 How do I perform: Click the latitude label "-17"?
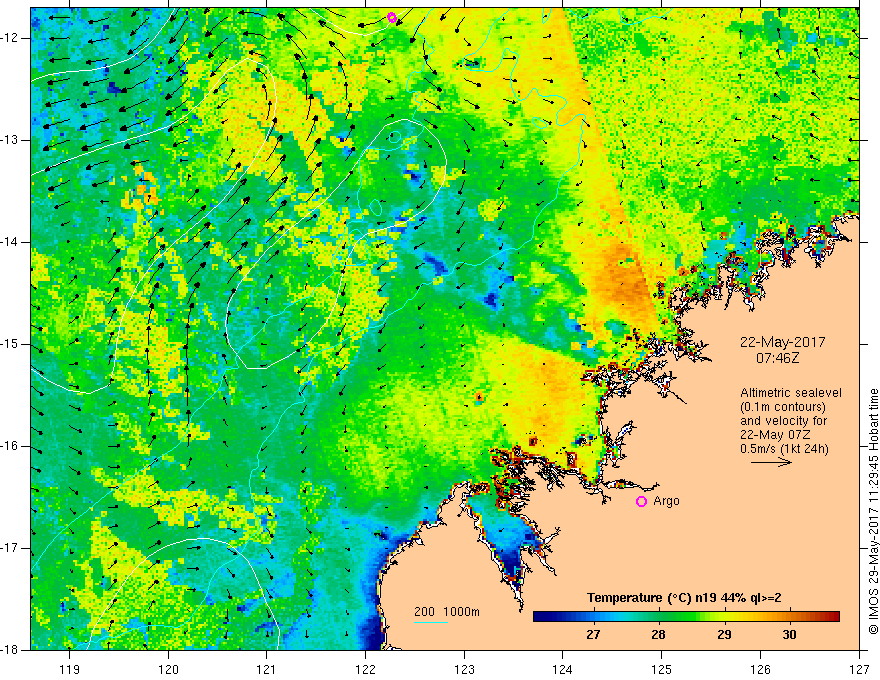11,548
